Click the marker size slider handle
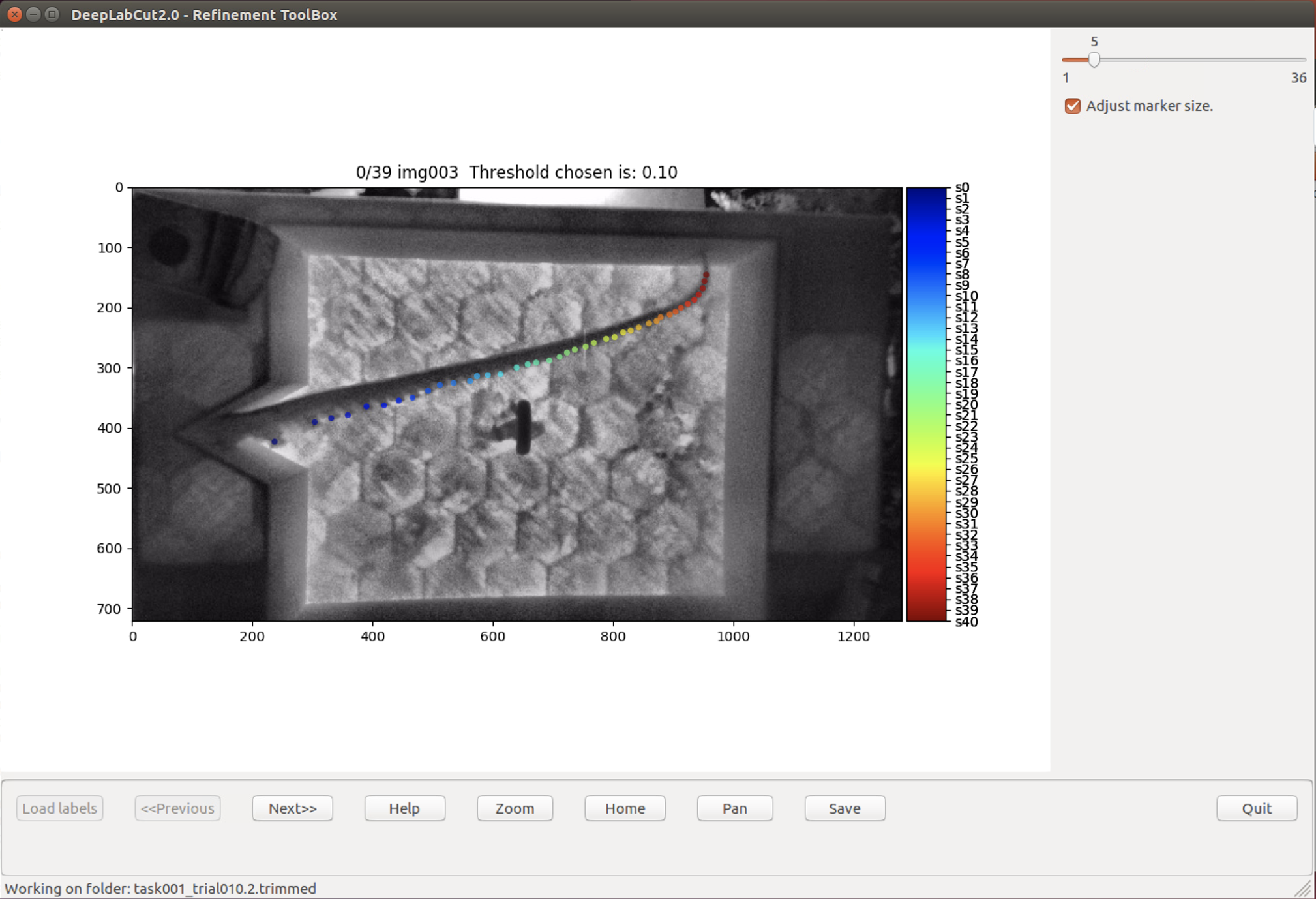This screenshot has height=899, width=1316. tap(1094, 59)
